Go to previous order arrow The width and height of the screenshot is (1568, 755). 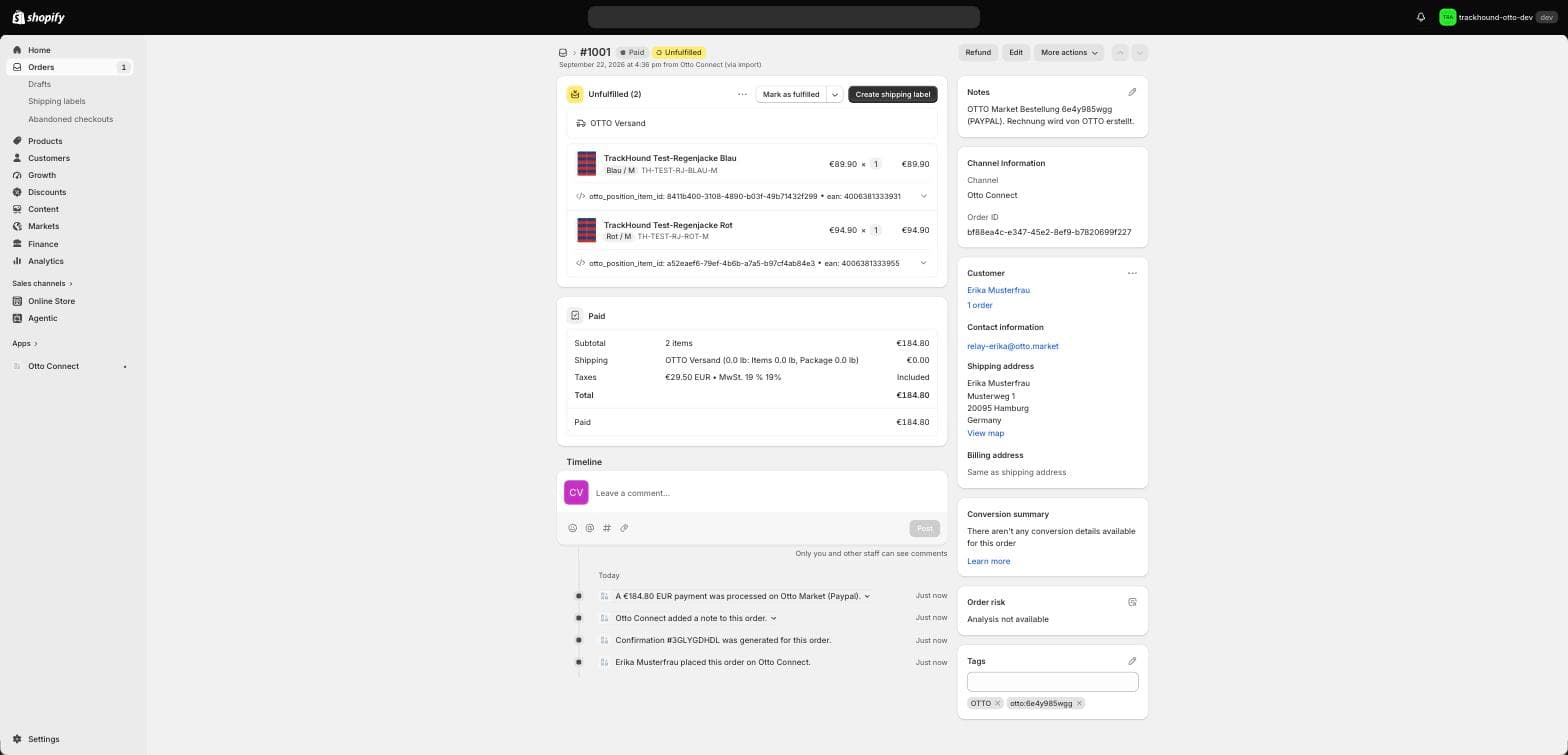pyautogui.click(x=1120, y=53)
